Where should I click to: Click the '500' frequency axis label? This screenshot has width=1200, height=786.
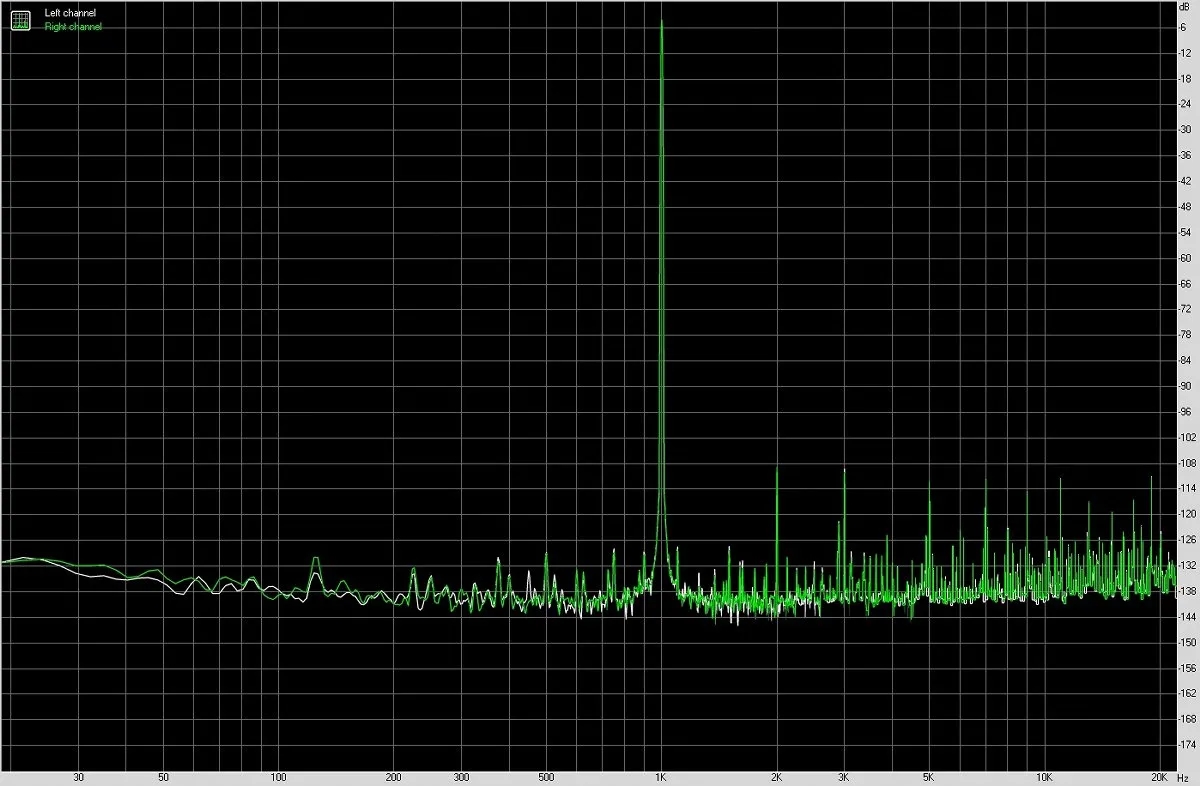546,776
